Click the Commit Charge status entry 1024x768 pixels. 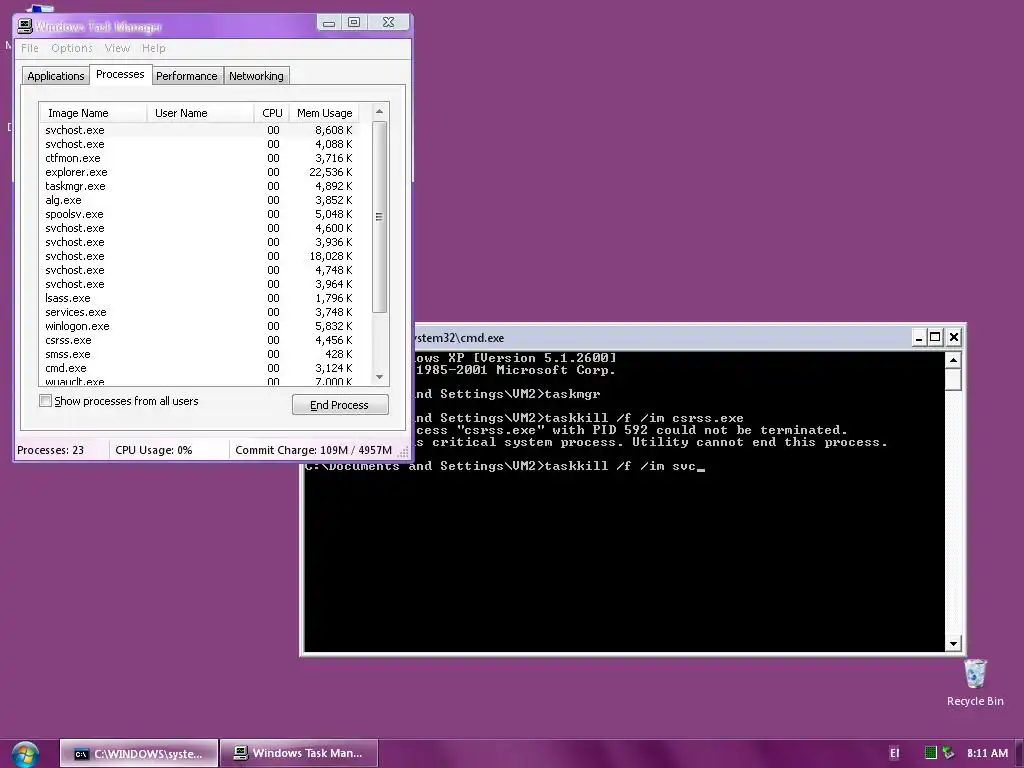pos(313,450)
